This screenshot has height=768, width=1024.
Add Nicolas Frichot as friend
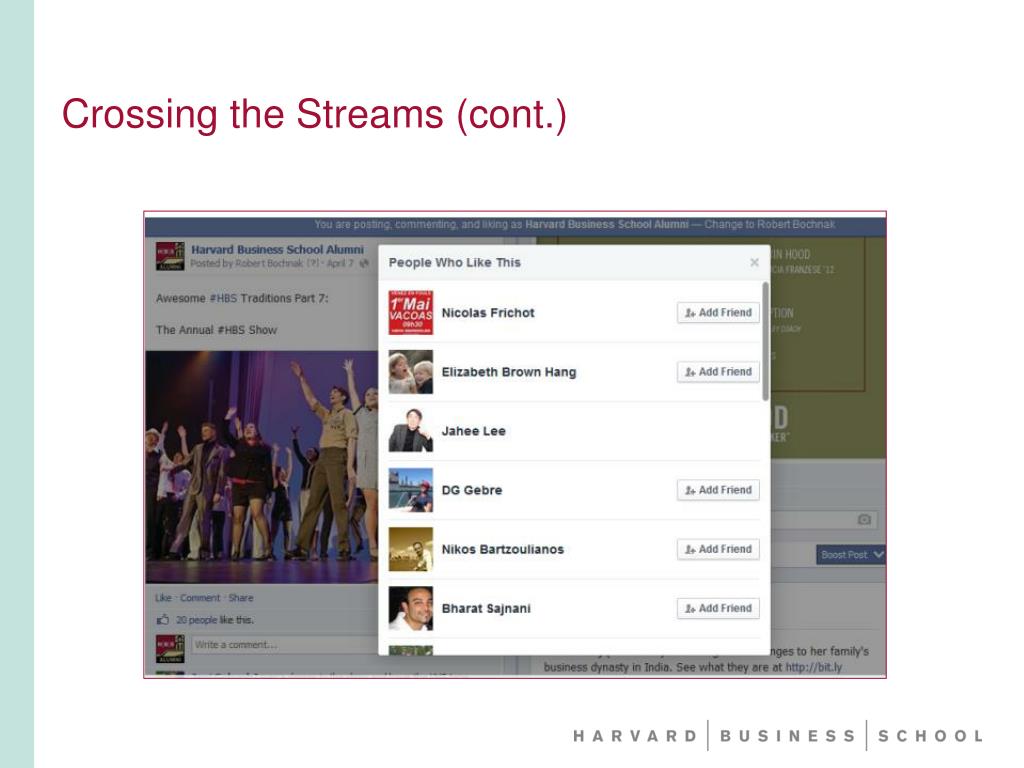[x=718, y=313]
